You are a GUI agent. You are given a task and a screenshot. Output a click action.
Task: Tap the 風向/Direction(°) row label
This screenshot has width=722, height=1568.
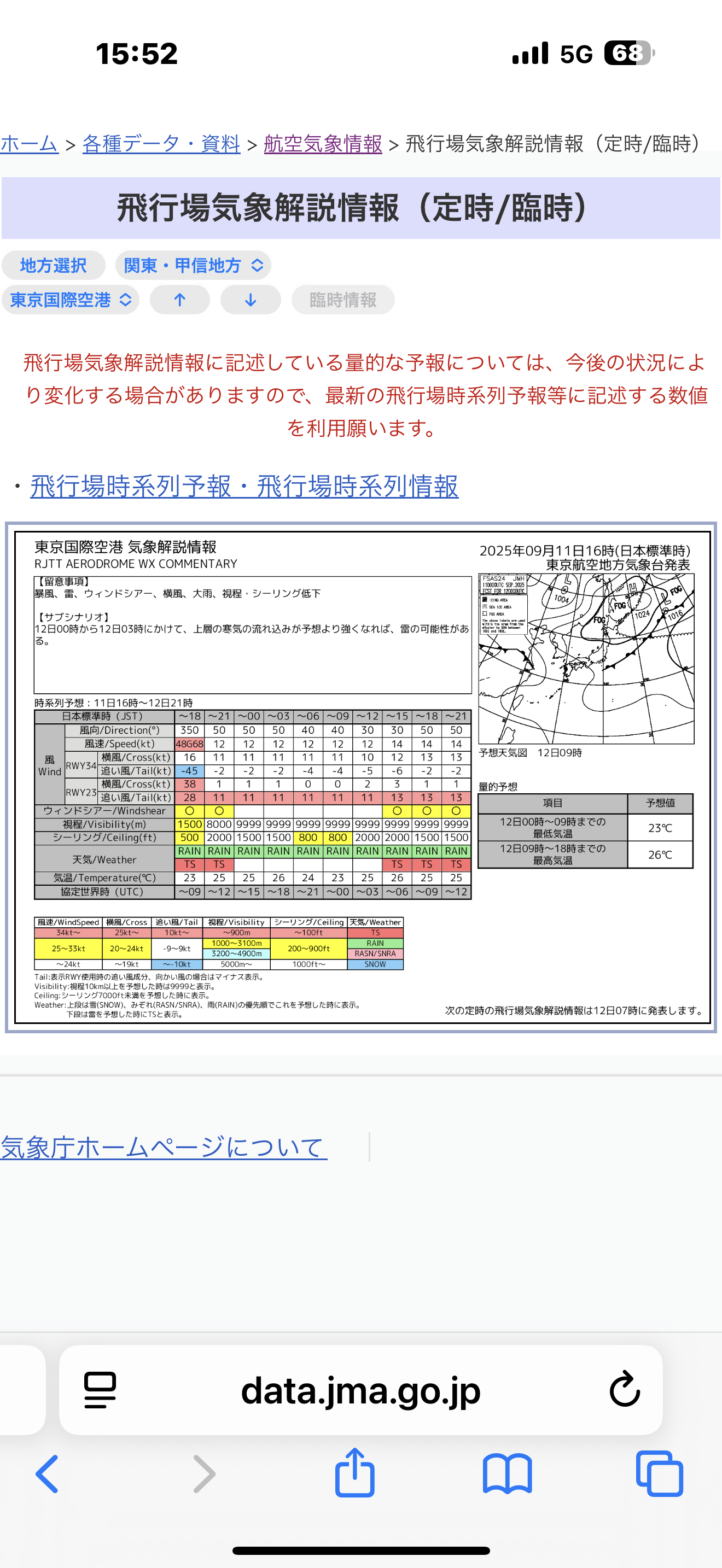click(119, 730)
